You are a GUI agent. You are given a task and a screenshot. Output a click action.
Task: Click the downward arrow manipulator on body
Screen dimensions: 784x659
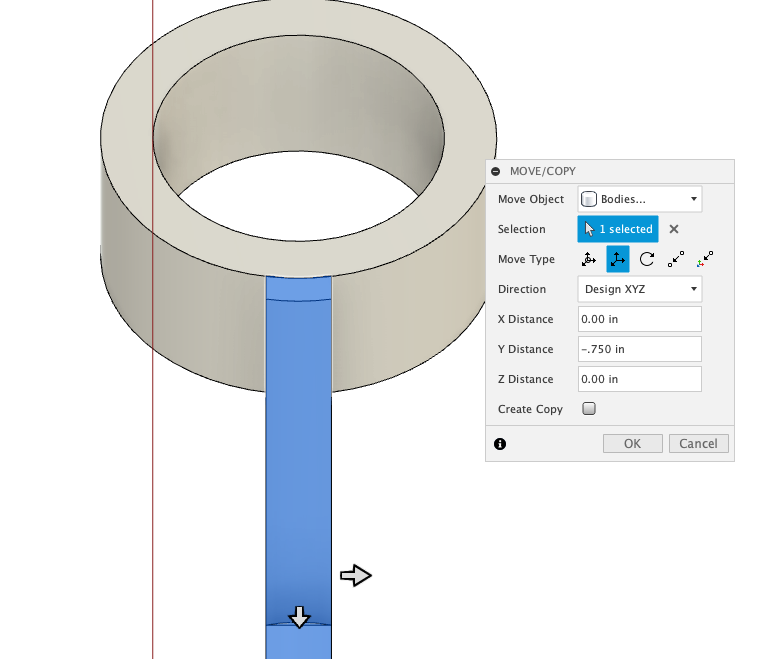(x=300, y=617)
